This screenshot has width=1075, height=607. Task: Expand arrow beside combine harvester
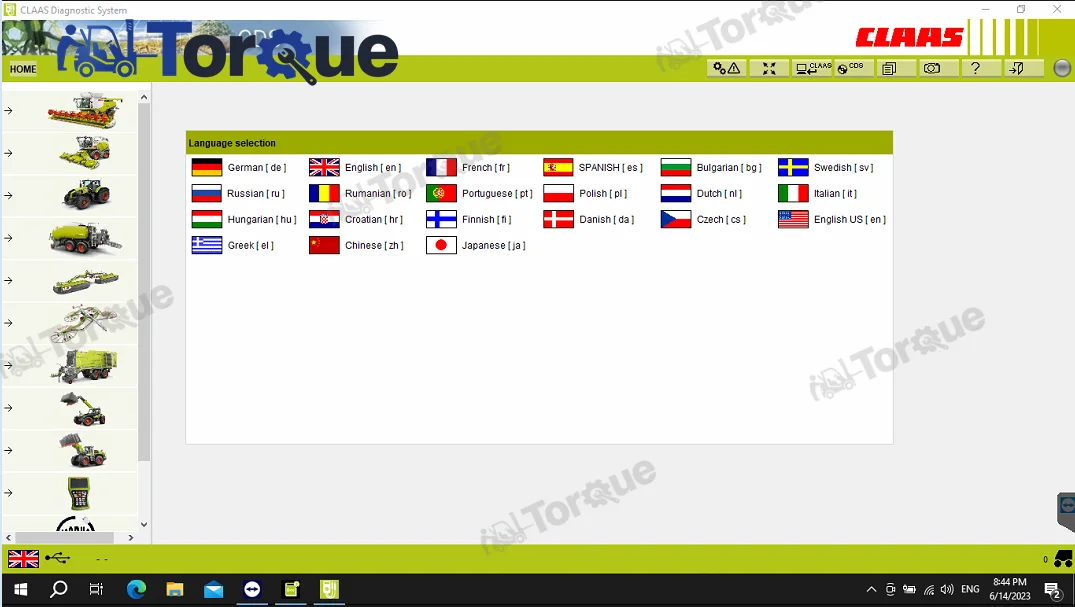[8, 110]
